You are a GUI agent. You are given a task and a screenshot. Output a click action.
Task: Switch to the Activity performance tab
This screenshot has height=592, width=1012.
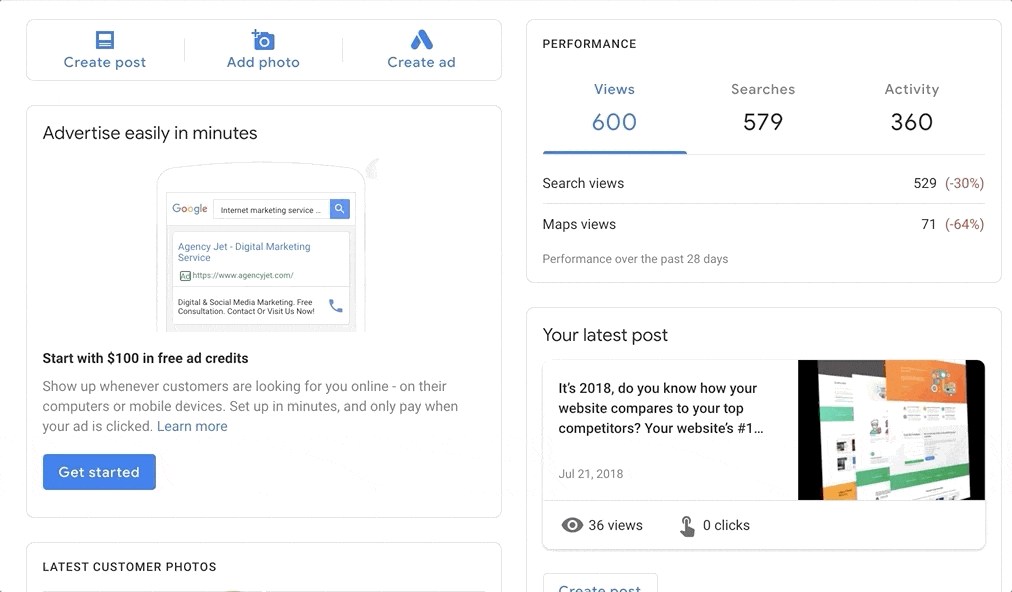[x=911, y=110]
